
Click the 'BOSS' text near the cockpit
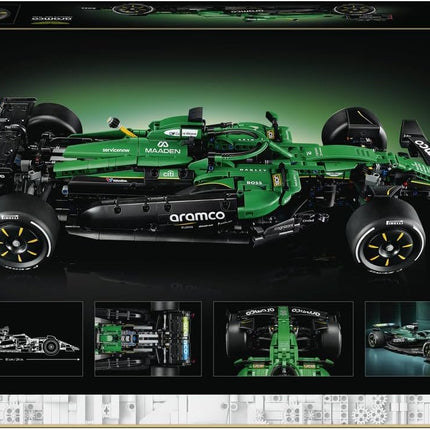[254, 183]
